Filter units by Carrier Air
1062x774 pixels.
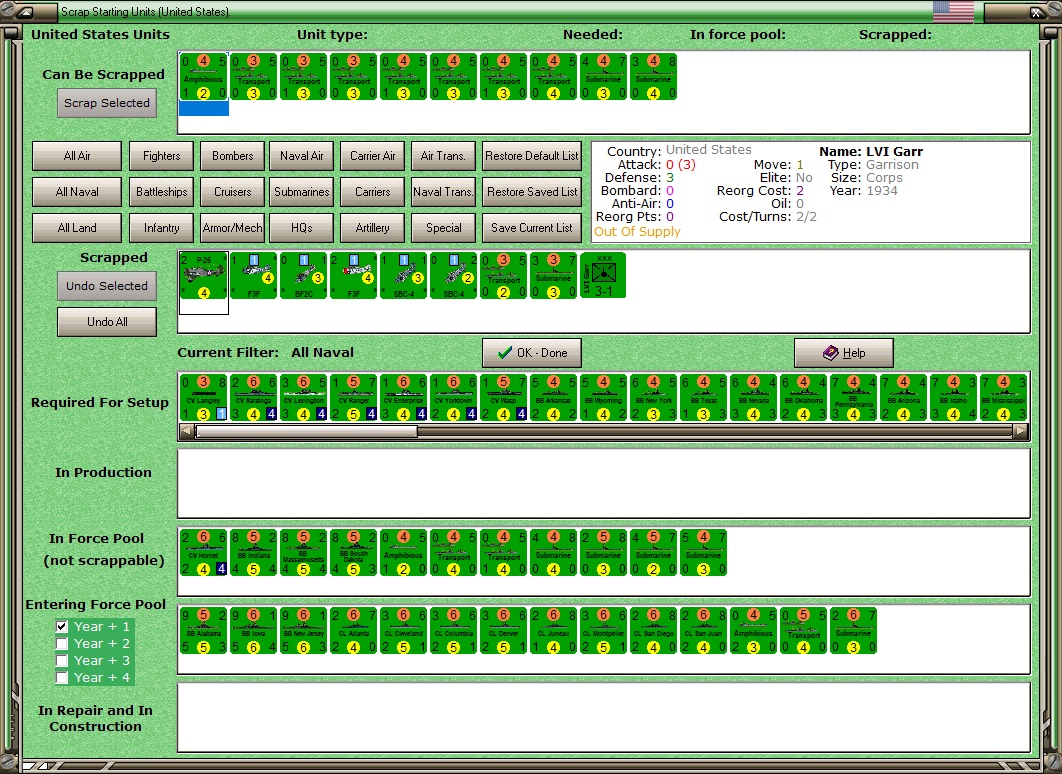(373, 156)
